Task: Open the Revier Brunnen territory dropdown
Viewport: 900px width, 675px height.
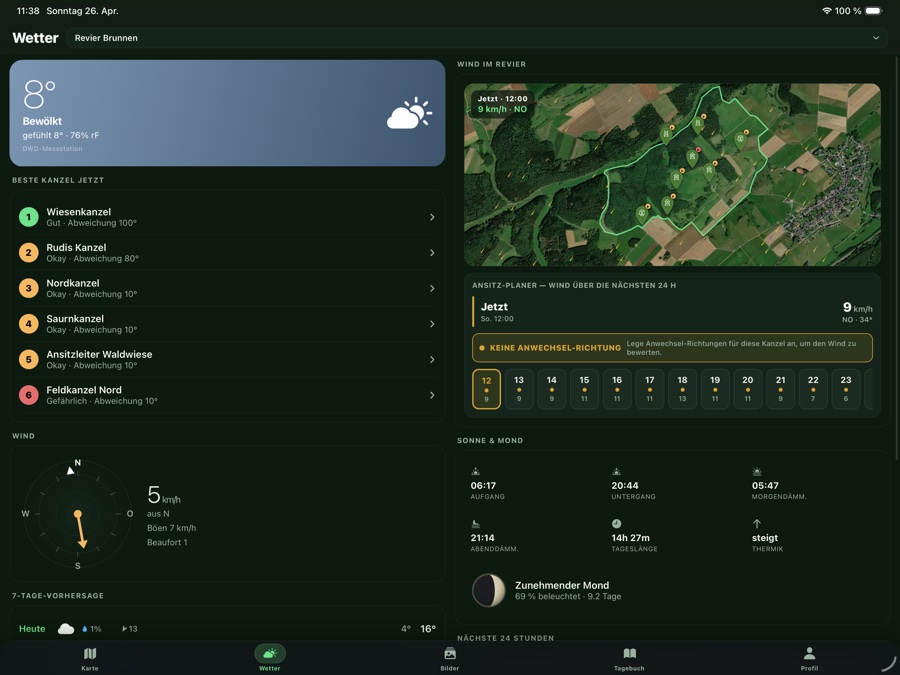Action: (x=477, y=38)
